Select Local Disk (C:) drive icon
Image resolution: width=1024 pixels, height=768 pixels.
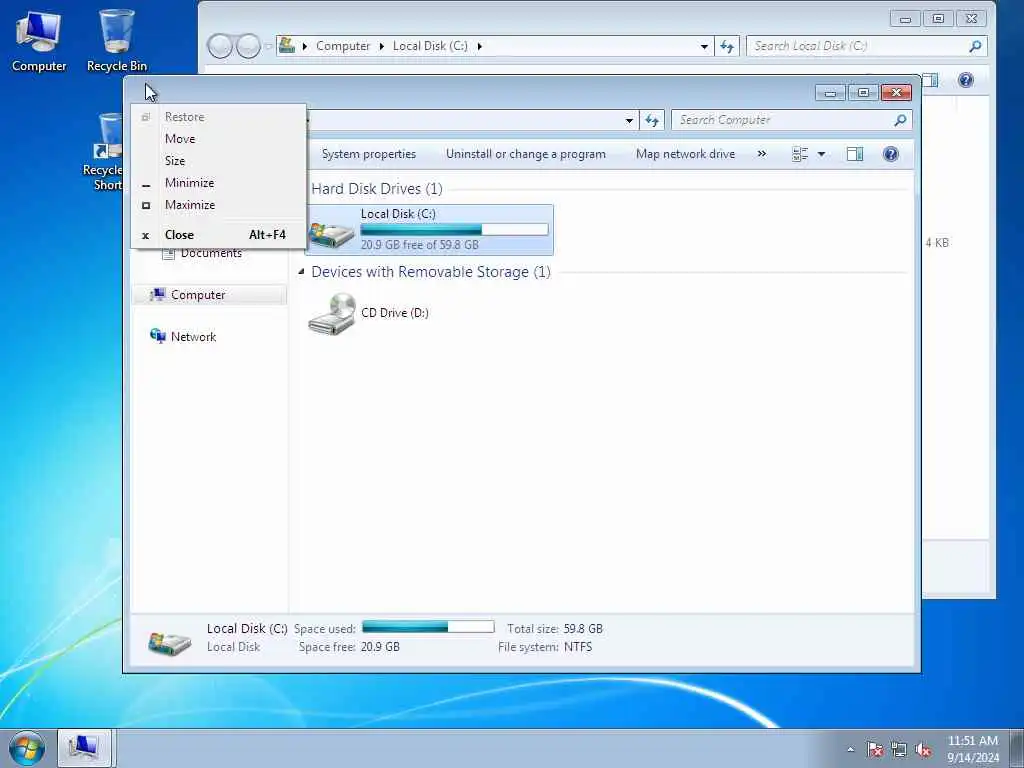tap(332, 234)
